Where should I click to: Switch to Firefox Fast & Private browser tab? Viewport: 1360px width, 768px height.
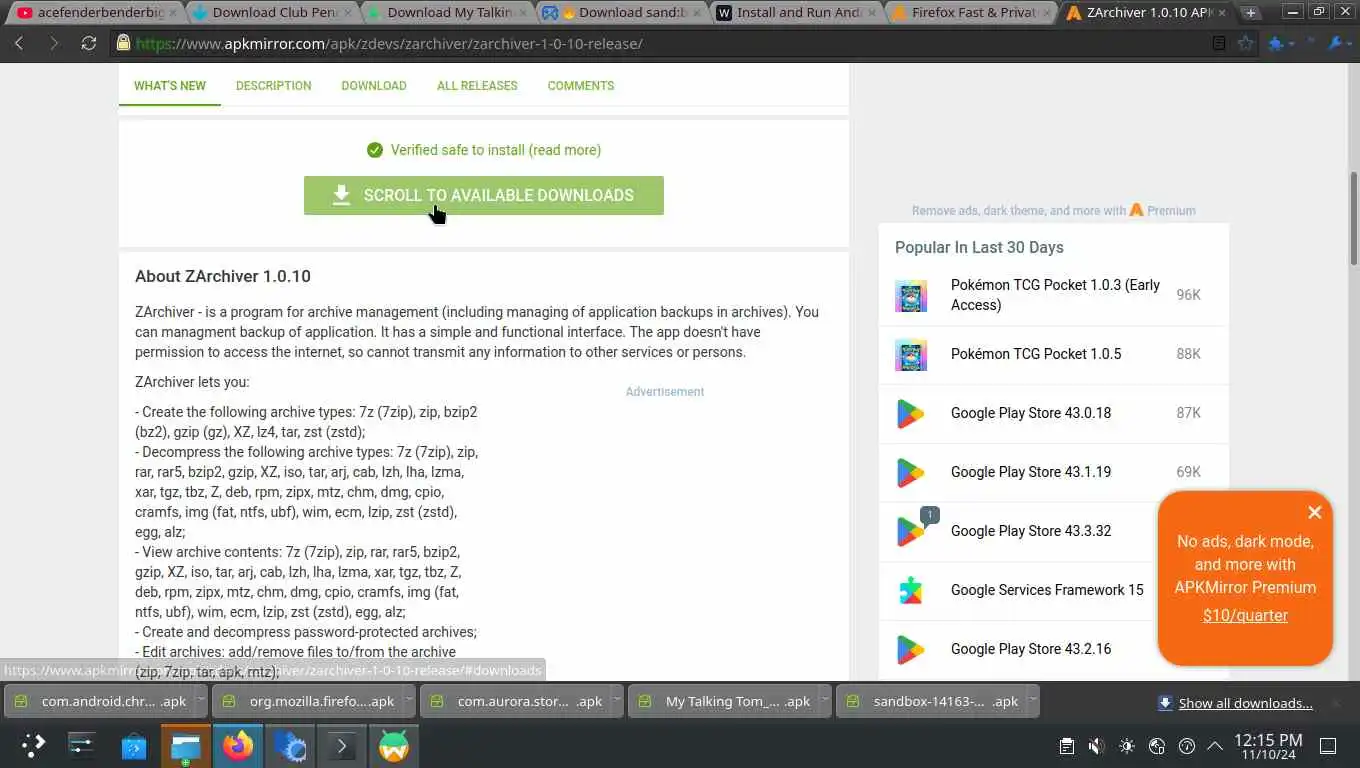pyautogui.click(x=972, y=13)
